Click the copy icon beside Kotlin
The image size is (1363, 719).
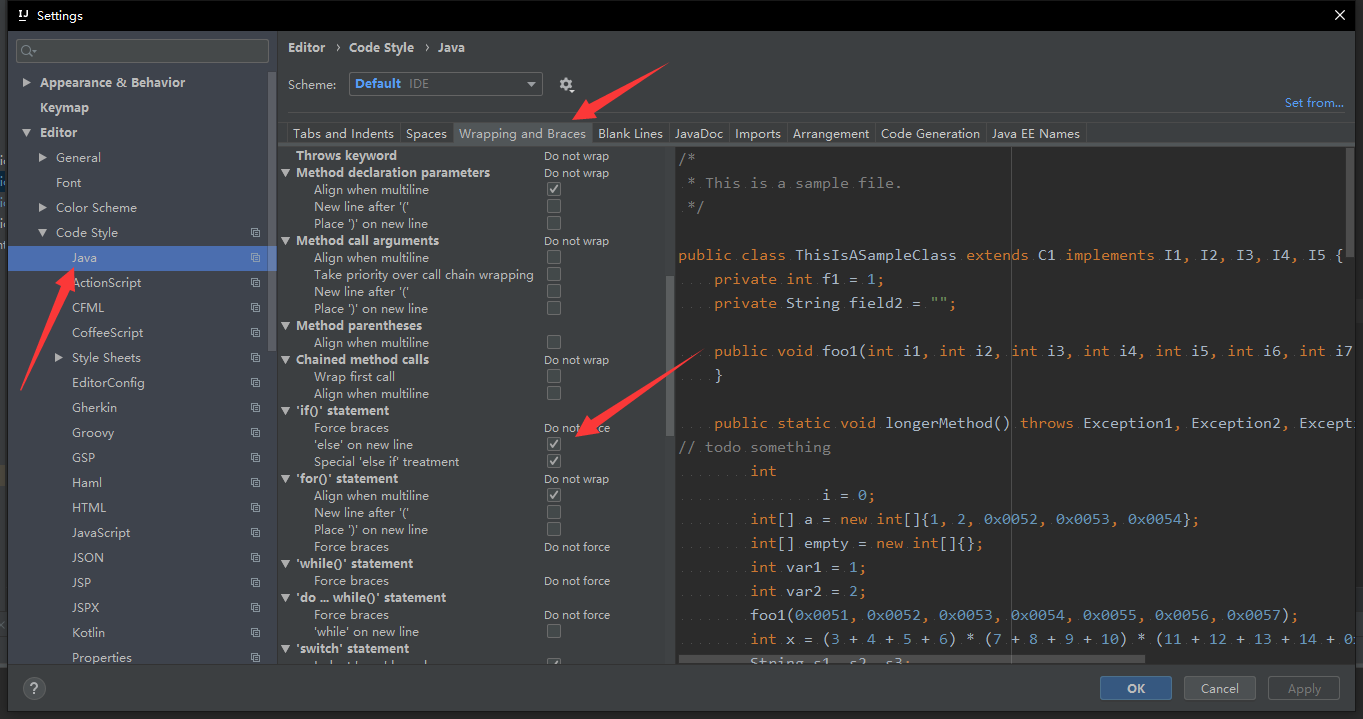point(255,633)
